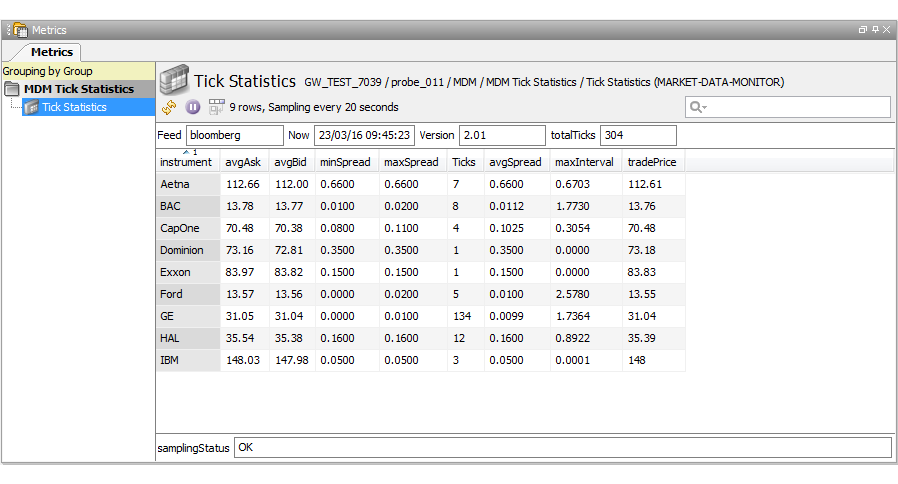Click the Now field with timestamp
The image size is (898, 484).
[x=364, y=135]
